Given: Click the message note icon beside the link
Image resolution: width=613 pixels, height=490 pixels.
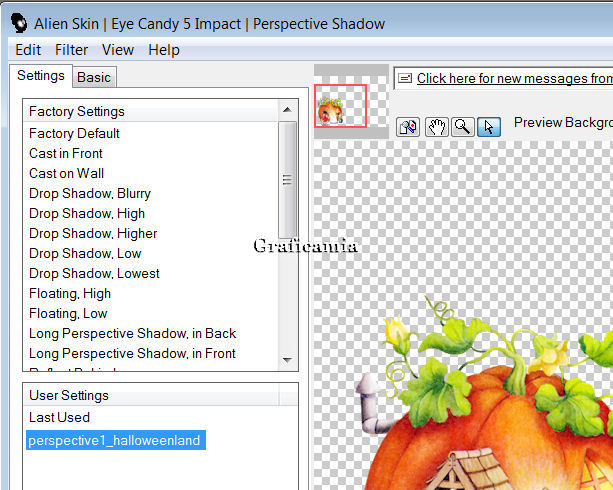Looking at the screenshot, I should coord(404,78).
